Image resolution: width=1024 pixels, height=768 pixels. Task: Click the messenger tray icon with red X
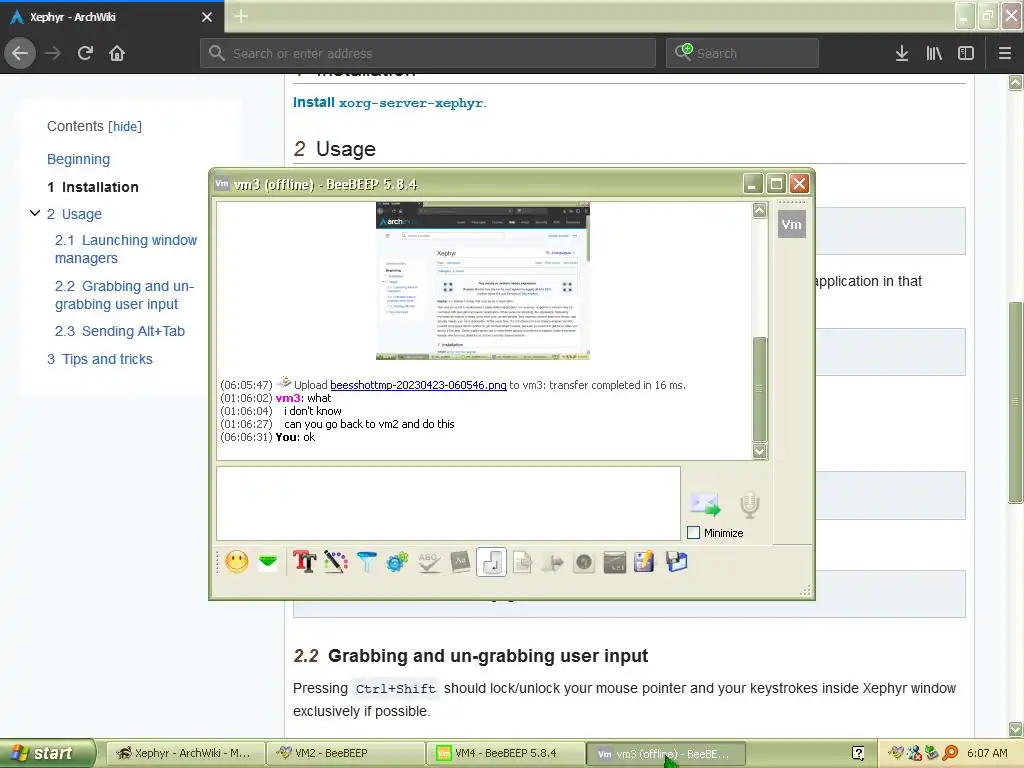tap(914, 753)
